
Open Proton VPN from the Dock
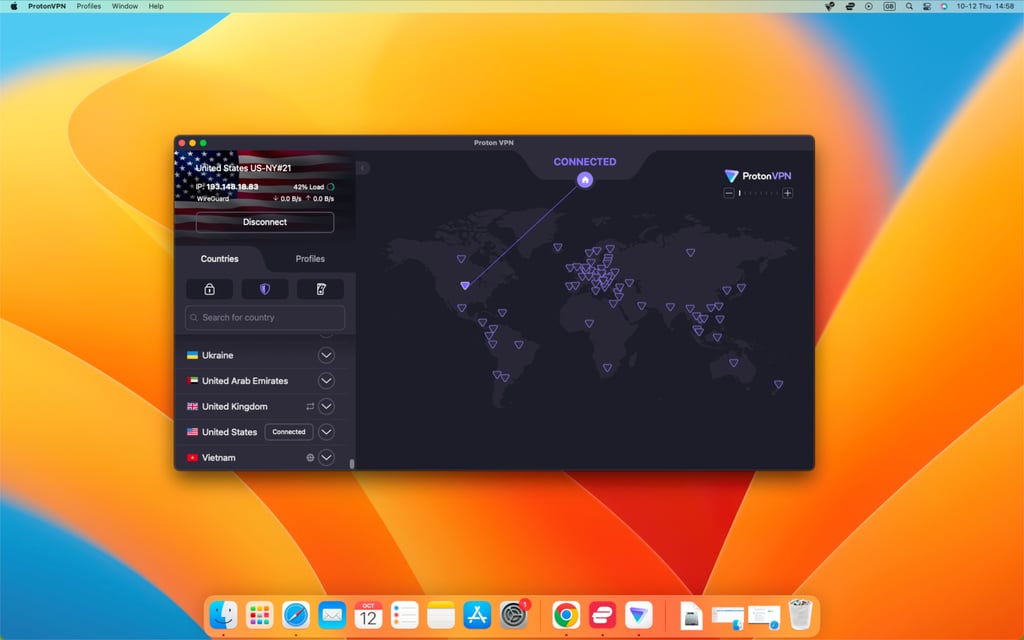tap(639, 615)
